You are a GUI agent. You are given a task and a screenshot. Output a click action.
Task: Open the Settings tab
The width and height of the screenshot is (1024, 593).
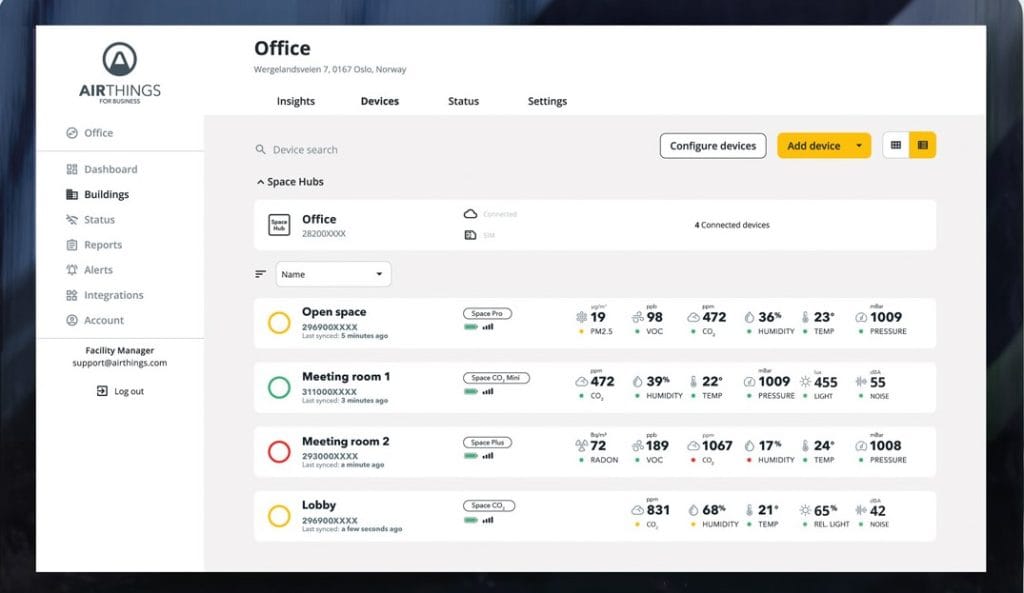coord(547,101)
